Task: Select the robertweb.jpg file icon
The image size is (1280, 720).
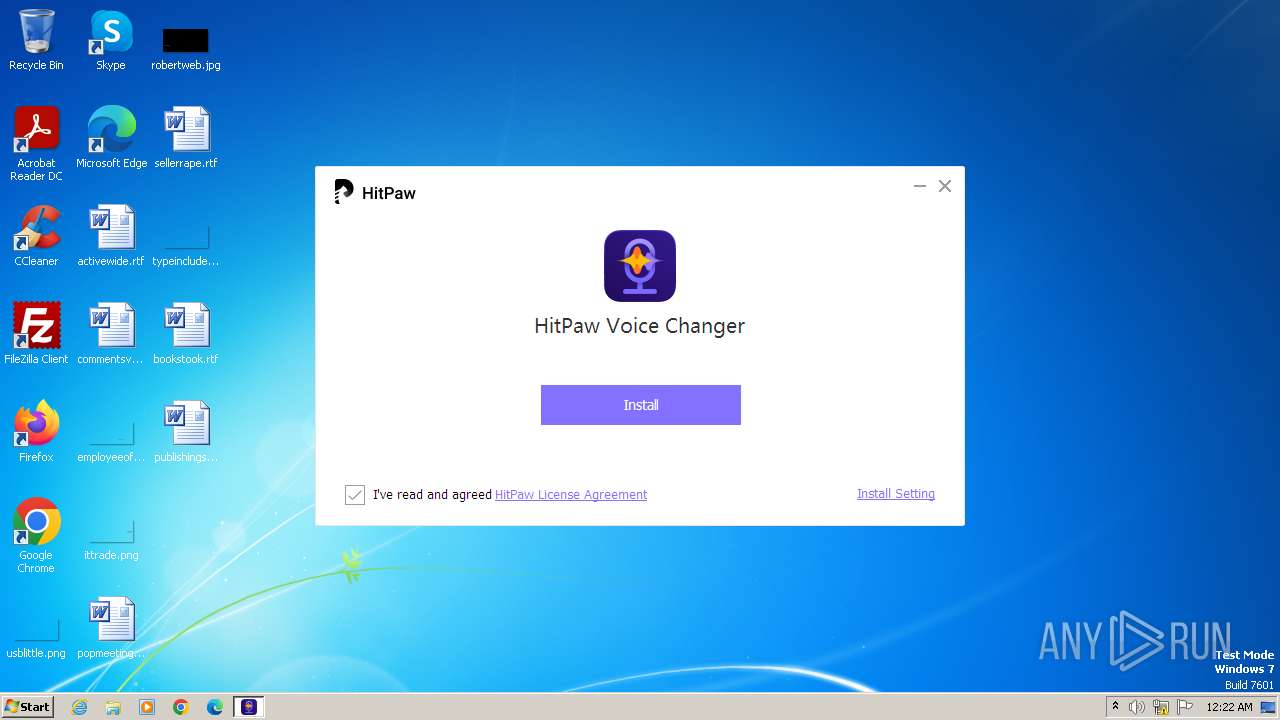Action: click(x=186, y=48)
